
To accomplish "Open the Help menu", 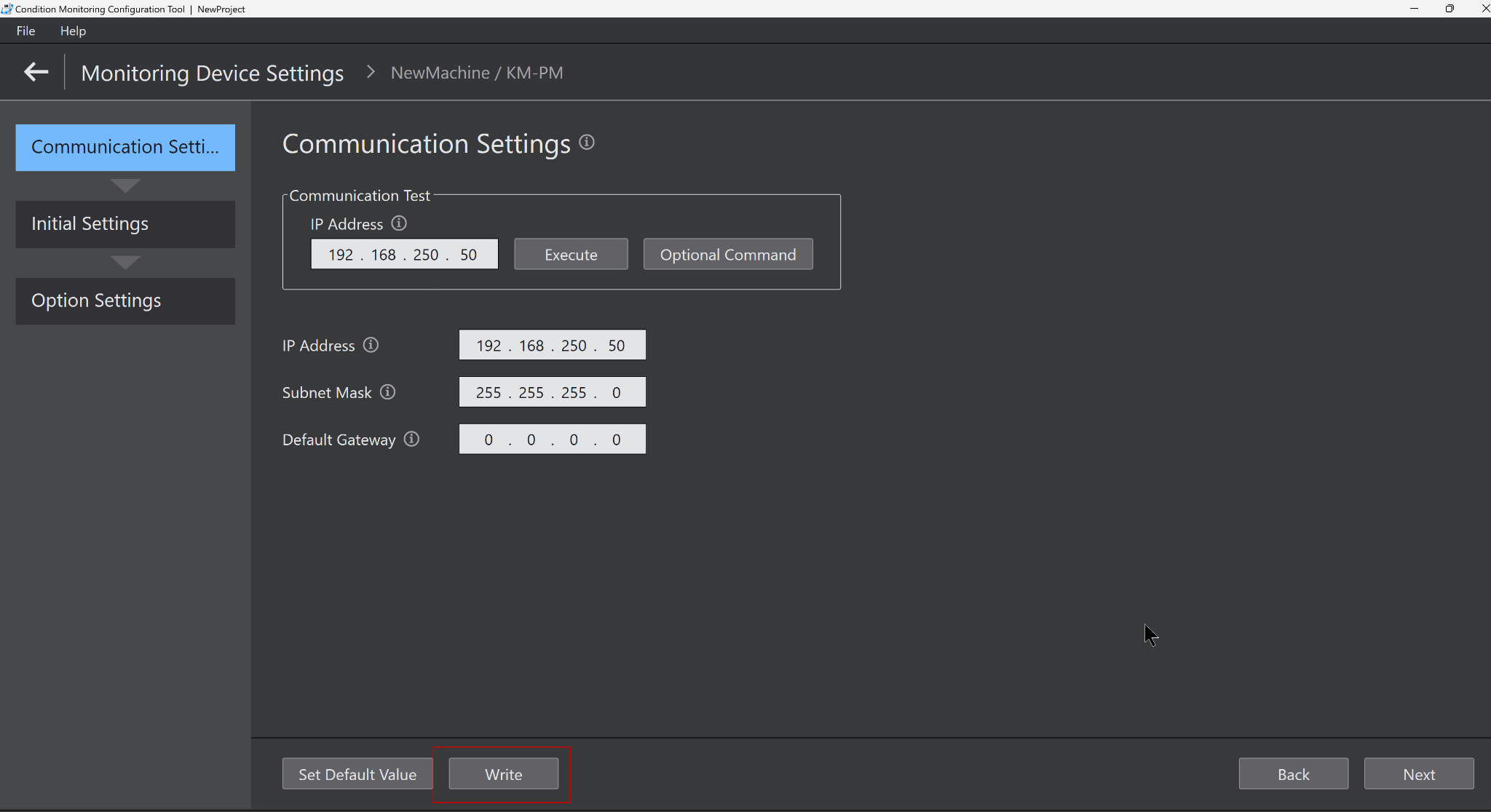I will click(x=73, y=31).
